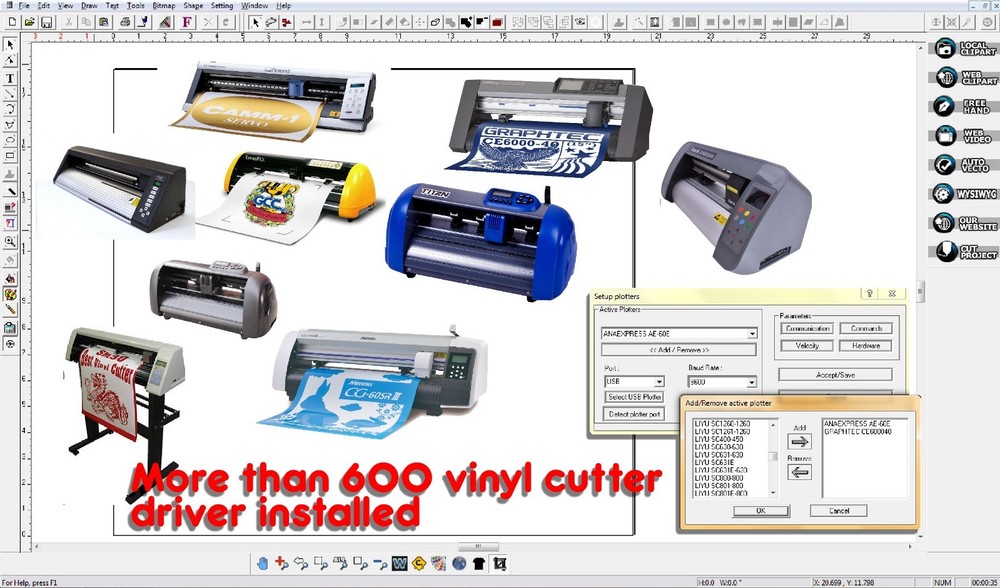Select the arrow selection tool in left toolbar
1000x588 pixels.
12,45
